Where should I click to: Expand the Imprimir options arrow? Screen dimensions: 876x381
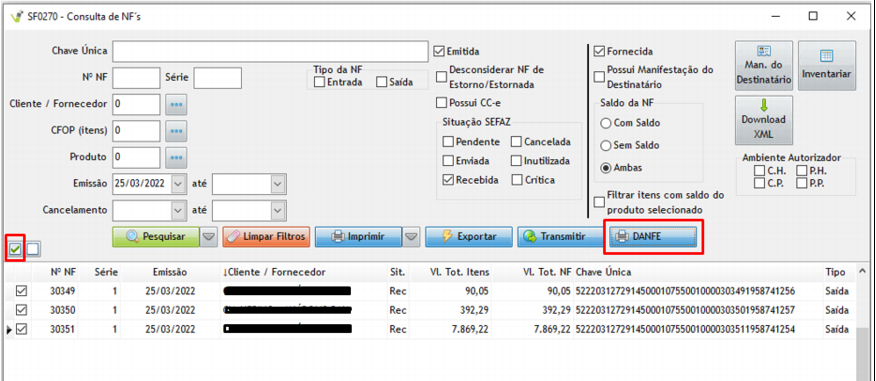tap(411, 237)
